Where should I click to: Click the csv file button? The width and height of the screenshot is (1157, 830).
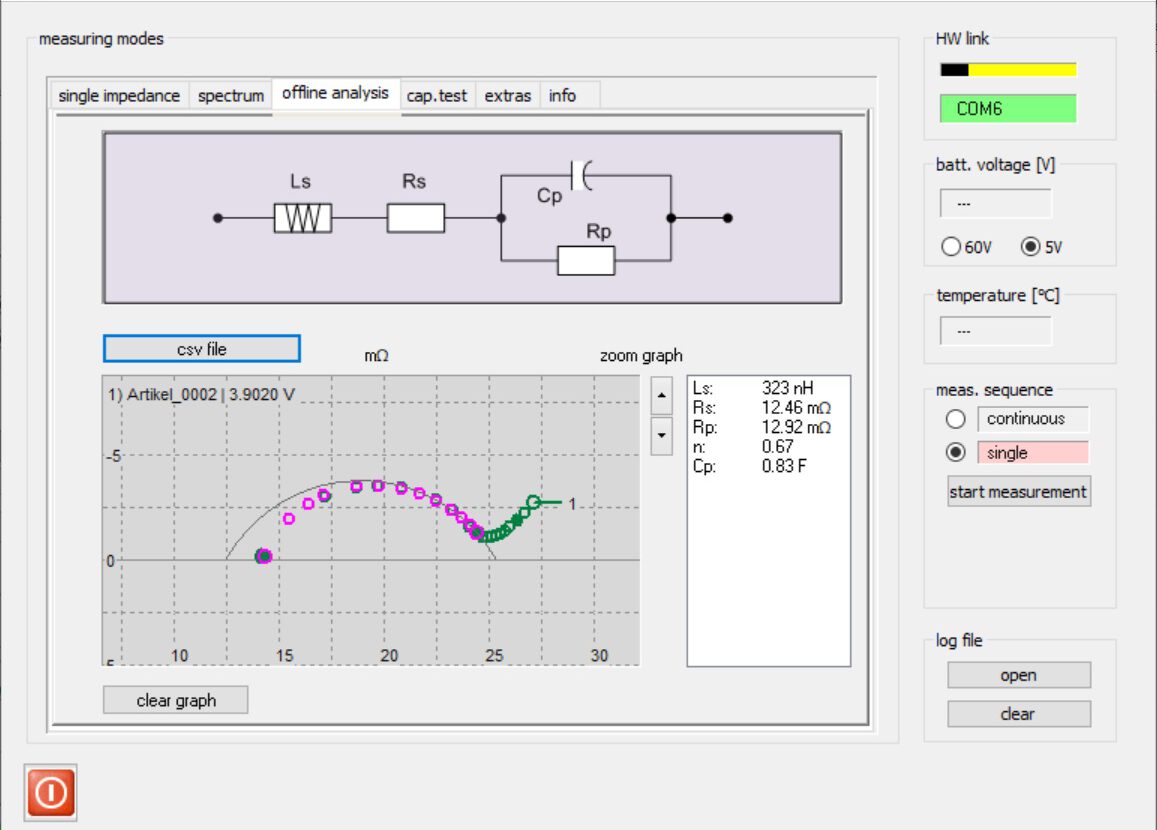click(201, 349)
